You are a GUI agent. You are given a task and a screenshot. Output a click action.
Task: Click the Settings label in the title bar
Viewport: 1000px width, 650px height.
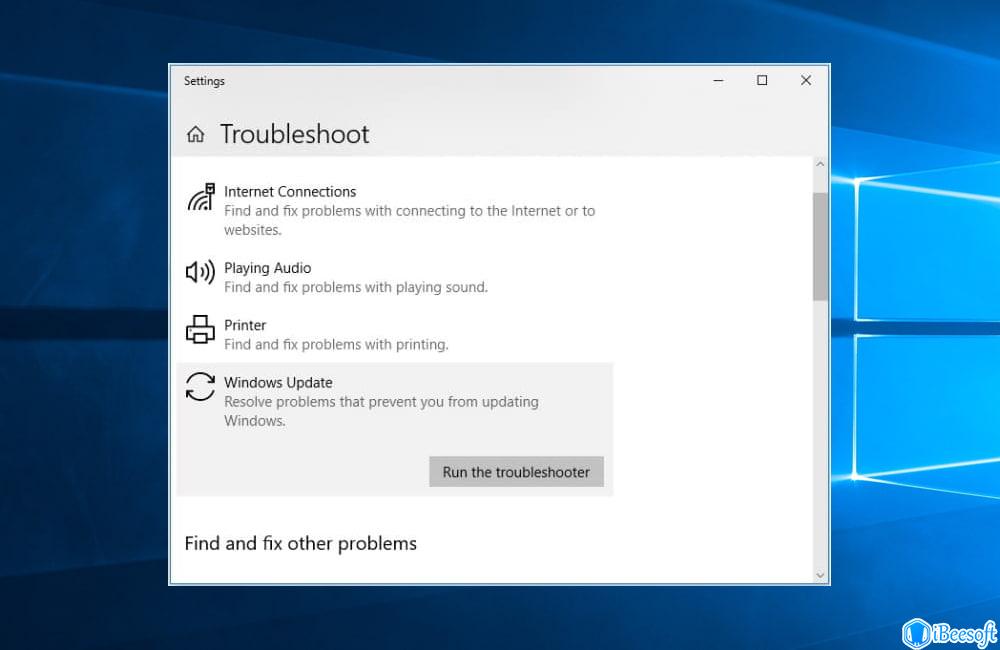point(204,81)
